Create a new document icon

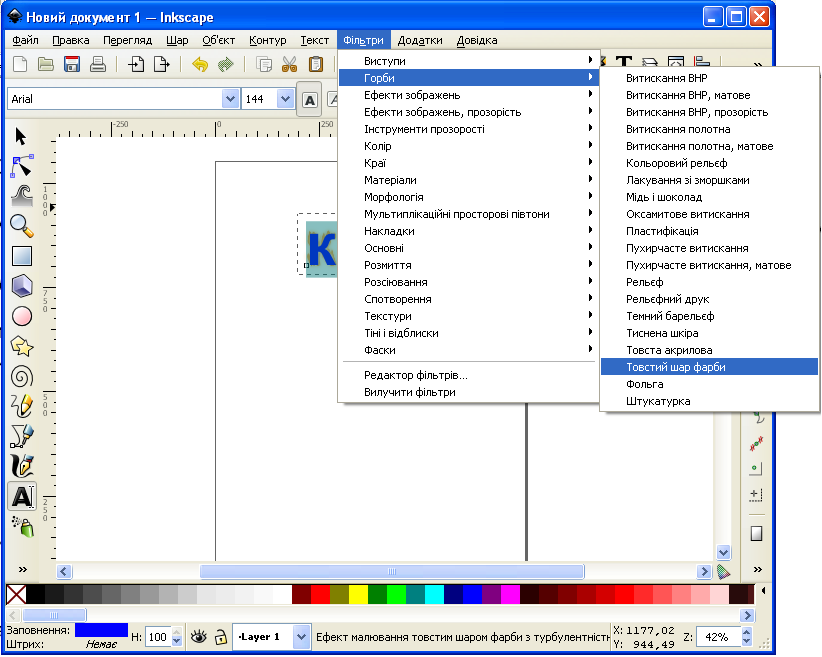point(20,64)
